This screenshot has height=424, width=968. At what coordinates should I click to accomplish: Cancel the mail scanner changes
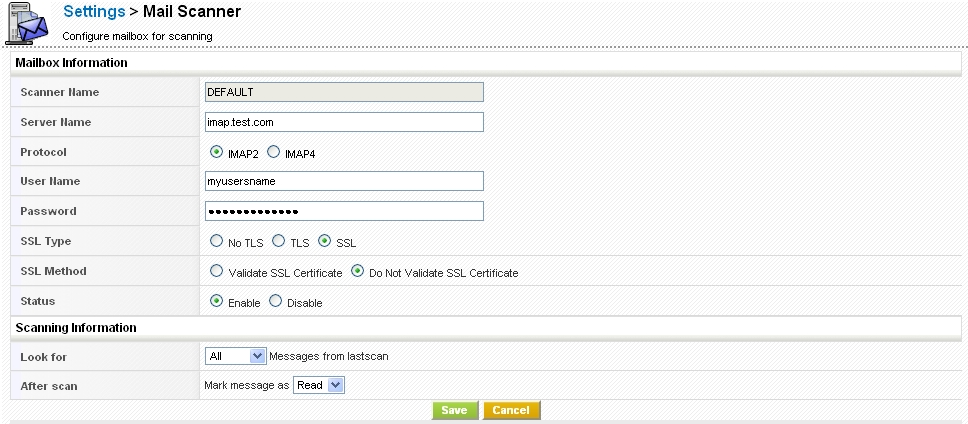(511, 410)
